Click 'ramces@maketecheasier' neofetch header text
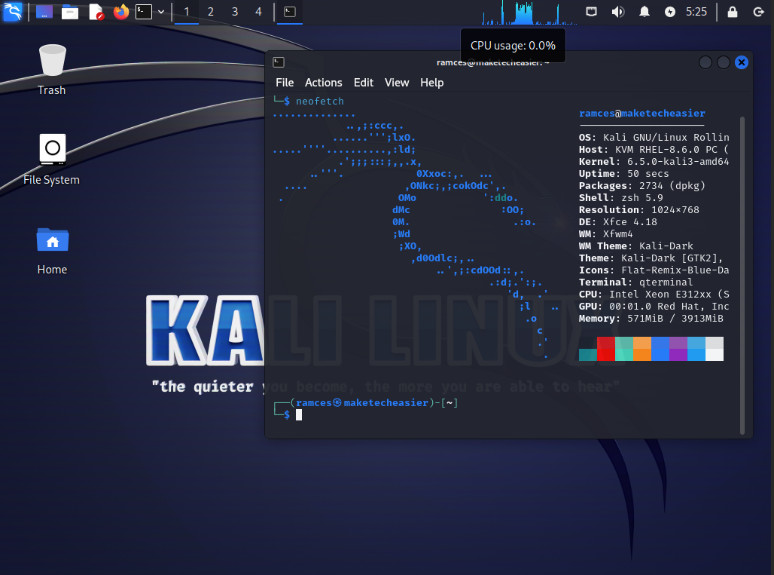The width and height of the screenshot is (774, 575). click(x=642, y=113)
